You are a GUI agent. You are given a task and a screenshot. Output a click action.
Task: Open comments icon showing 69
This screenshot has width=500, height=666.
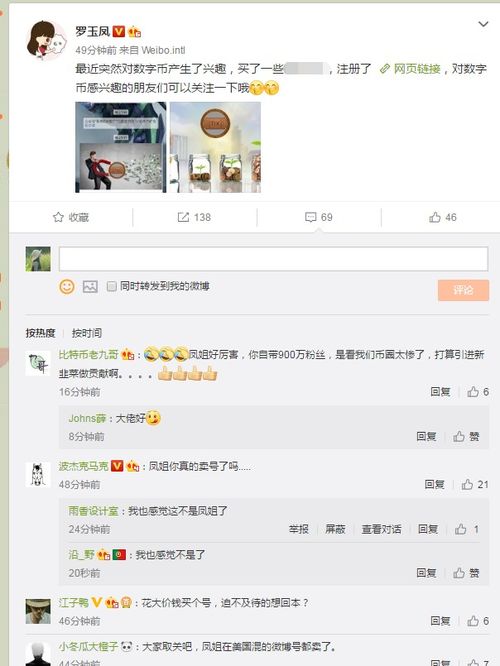click(x=311, y=217)
